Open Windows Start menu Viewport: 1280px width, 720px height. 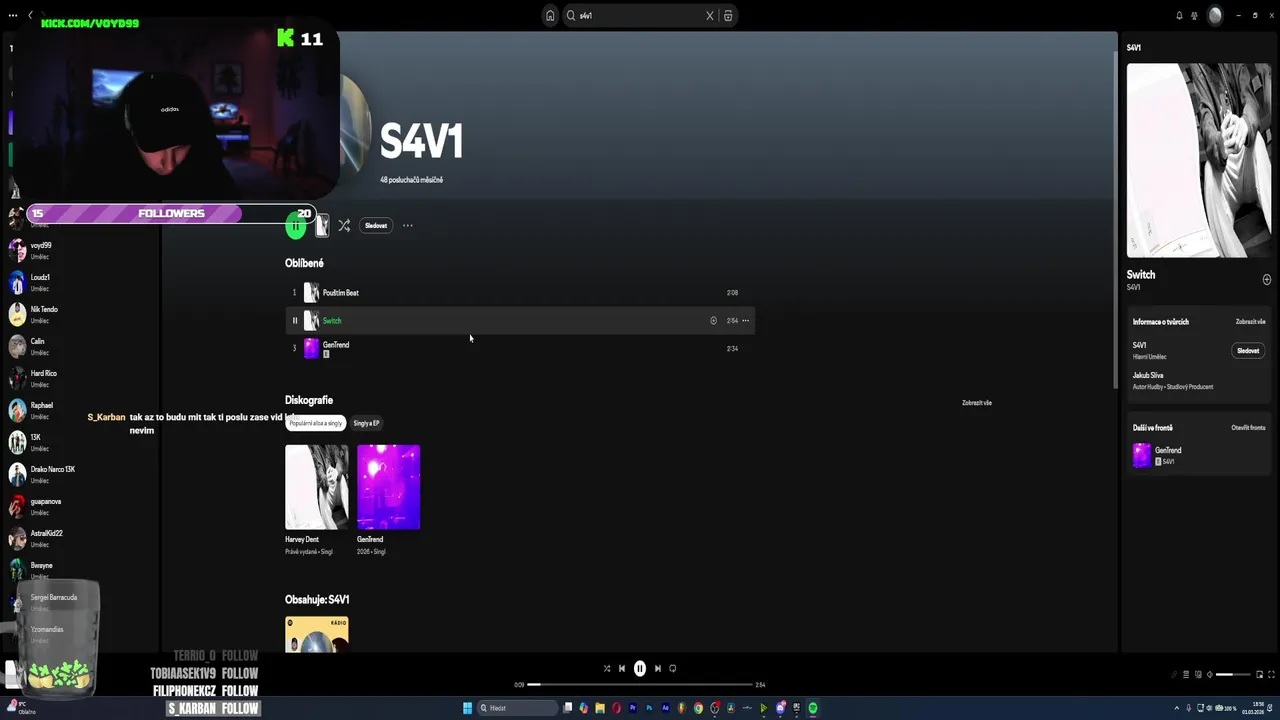point(467,708)
